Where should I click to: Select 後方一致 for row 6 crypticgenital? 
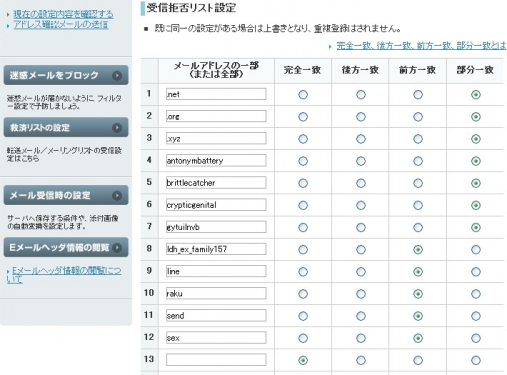coord(361,205)
